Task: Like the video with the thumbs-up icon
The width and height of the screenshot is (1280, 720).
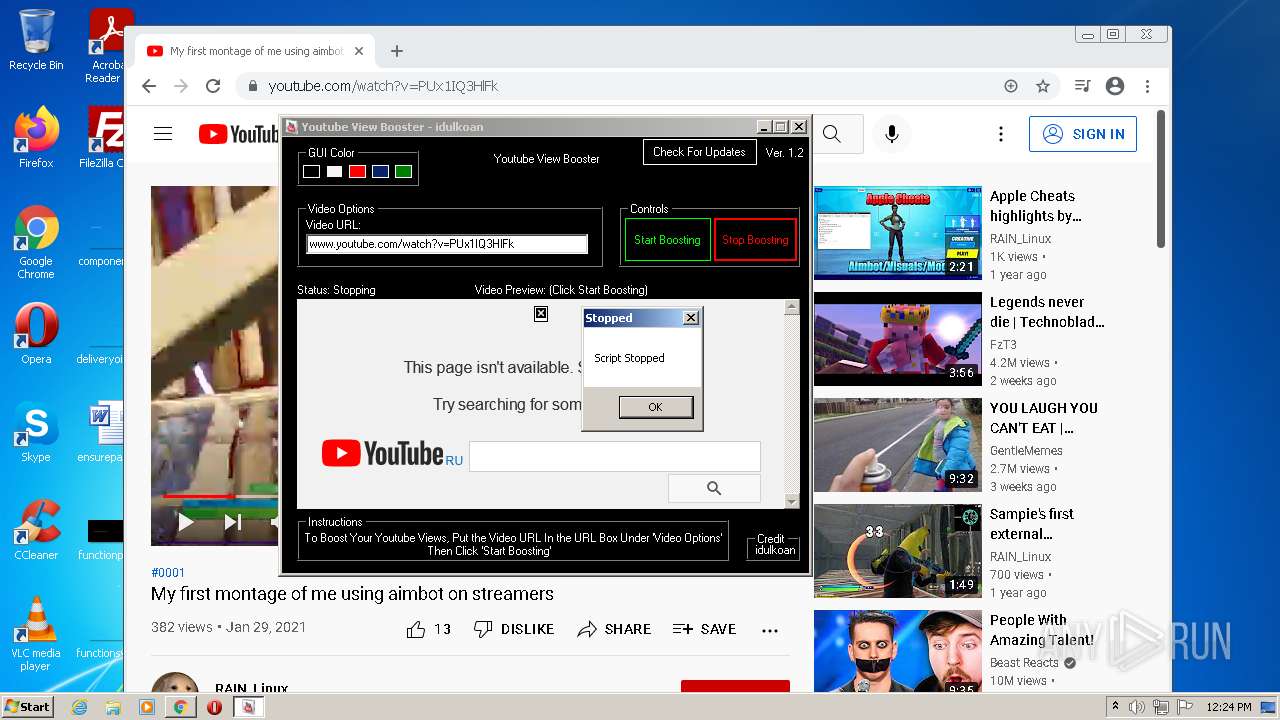Action: 416,629
